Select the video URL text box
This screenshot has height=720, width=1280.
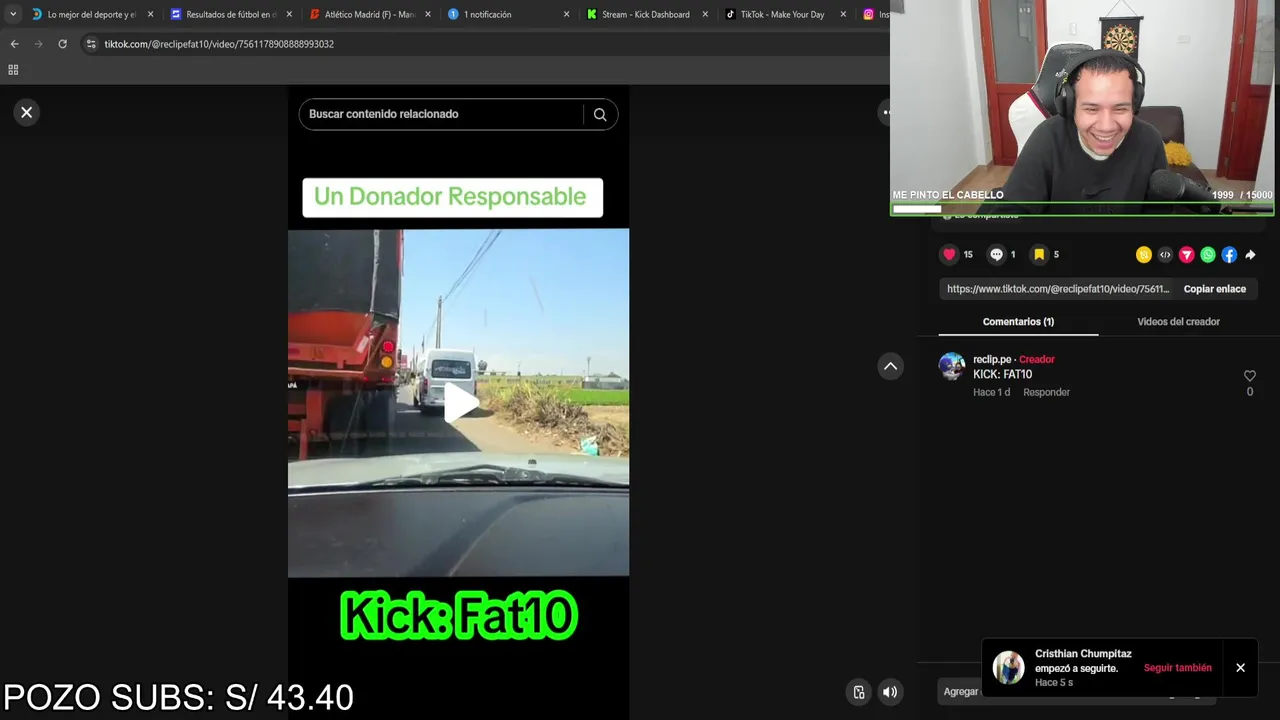tap(1057, 289)
